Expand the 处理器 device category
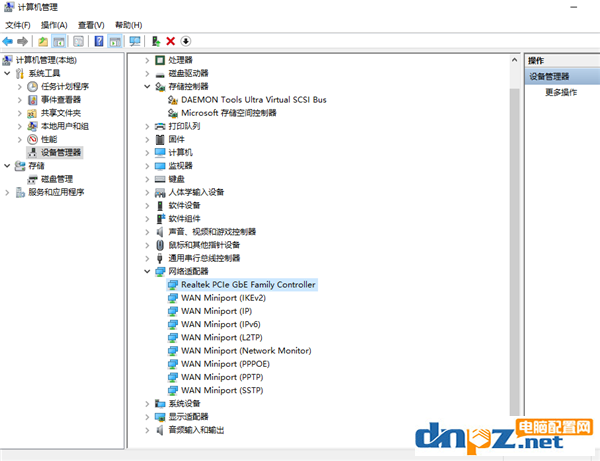600x461 pixels. pos(147,60)
